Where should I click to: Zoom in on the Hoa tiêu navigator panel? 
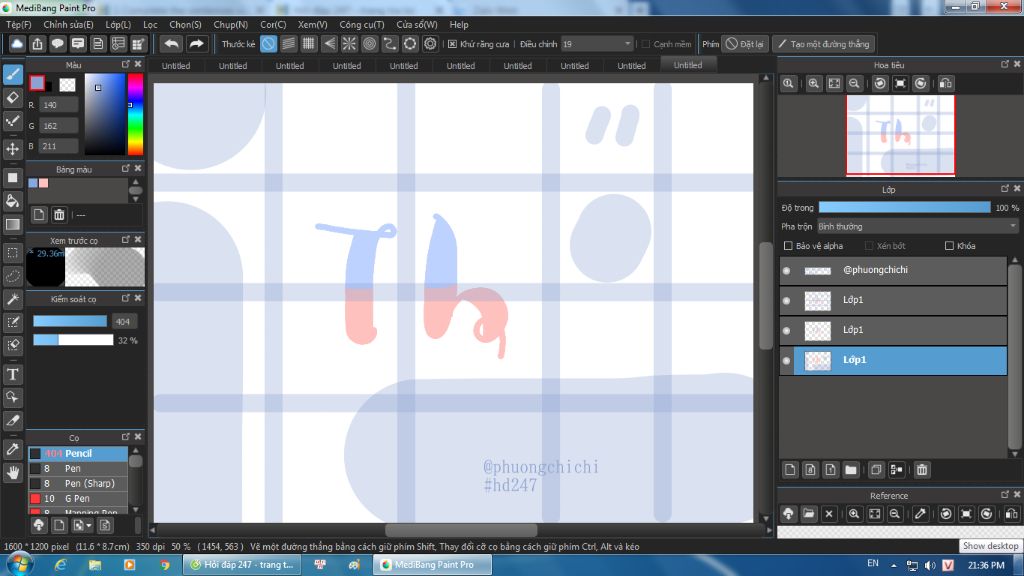(814, 84)
